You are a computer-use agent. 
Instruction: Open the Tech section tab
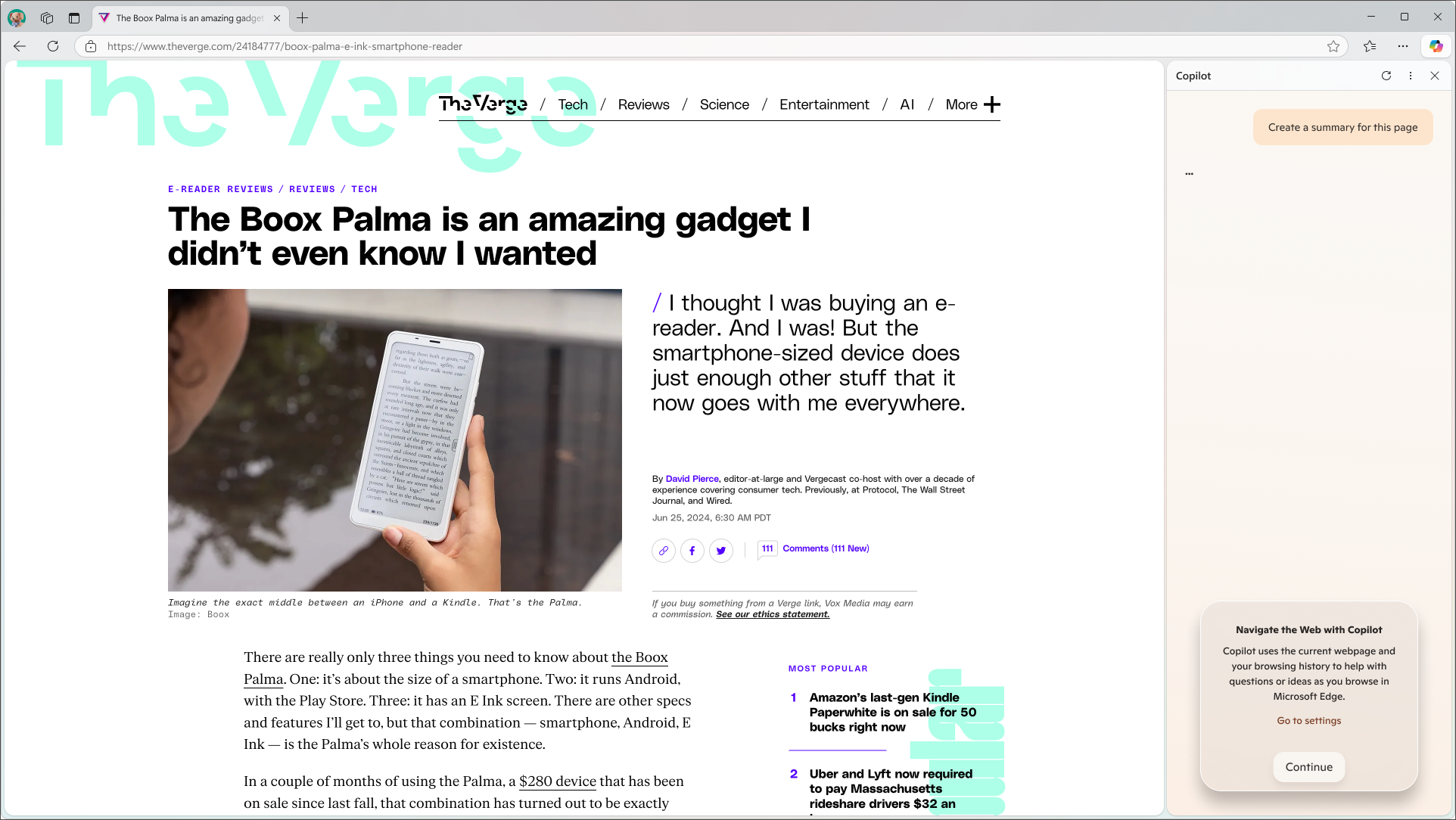coord(573,104)
